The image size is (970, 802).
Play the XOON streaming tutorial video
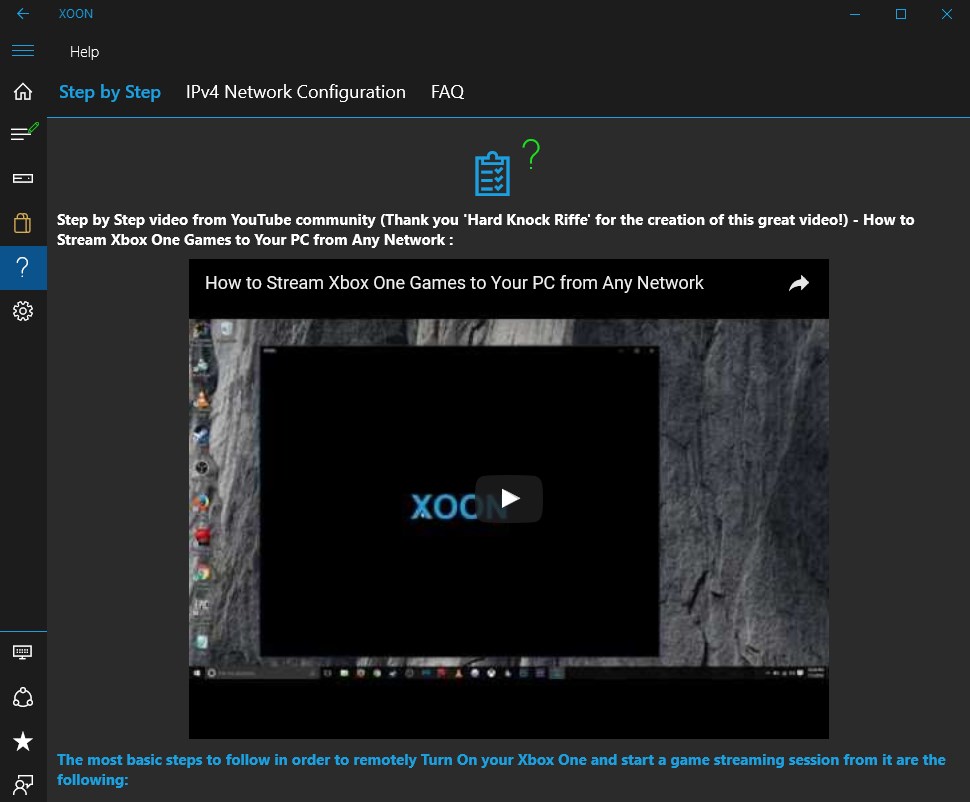pyautogui.click(x=509, y=499)
